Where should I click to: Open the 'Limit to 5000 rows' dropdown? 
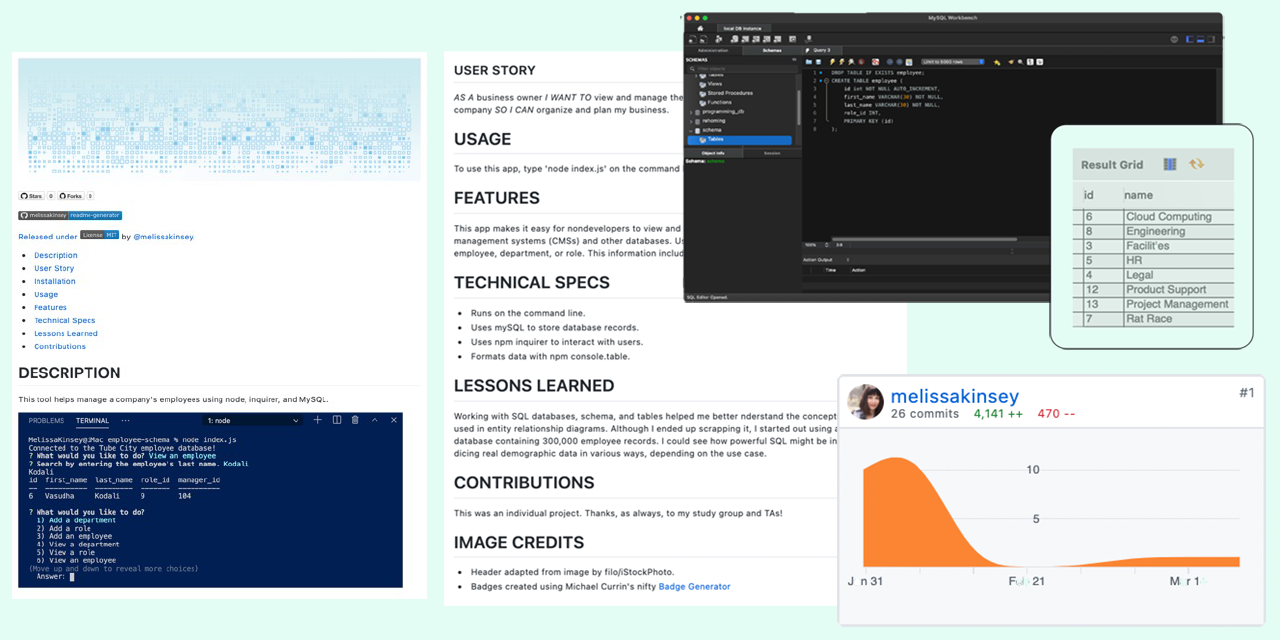pos(951,62)
